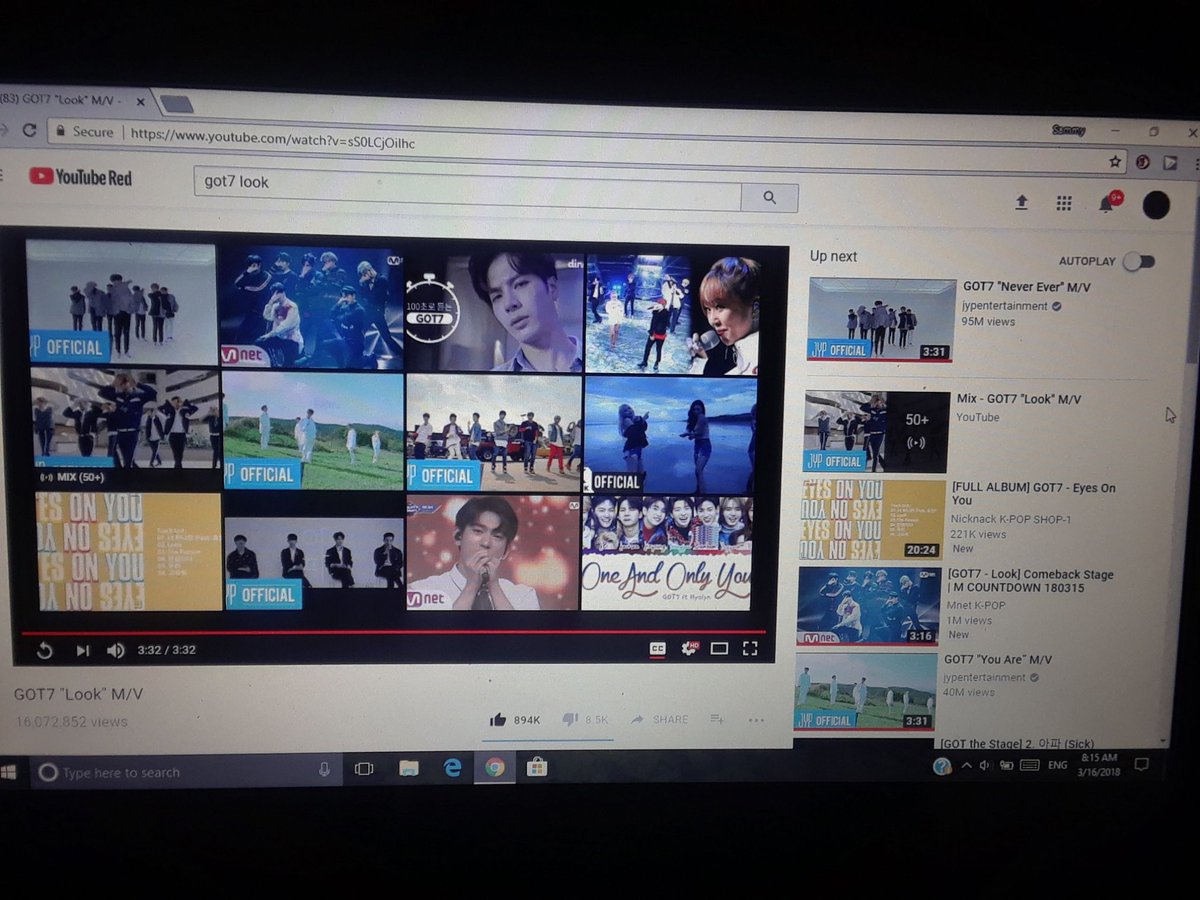Show hidden tray icons chevron
Image resolution: width=1200 pixels, height=900 pixels.
click(966, 765)
